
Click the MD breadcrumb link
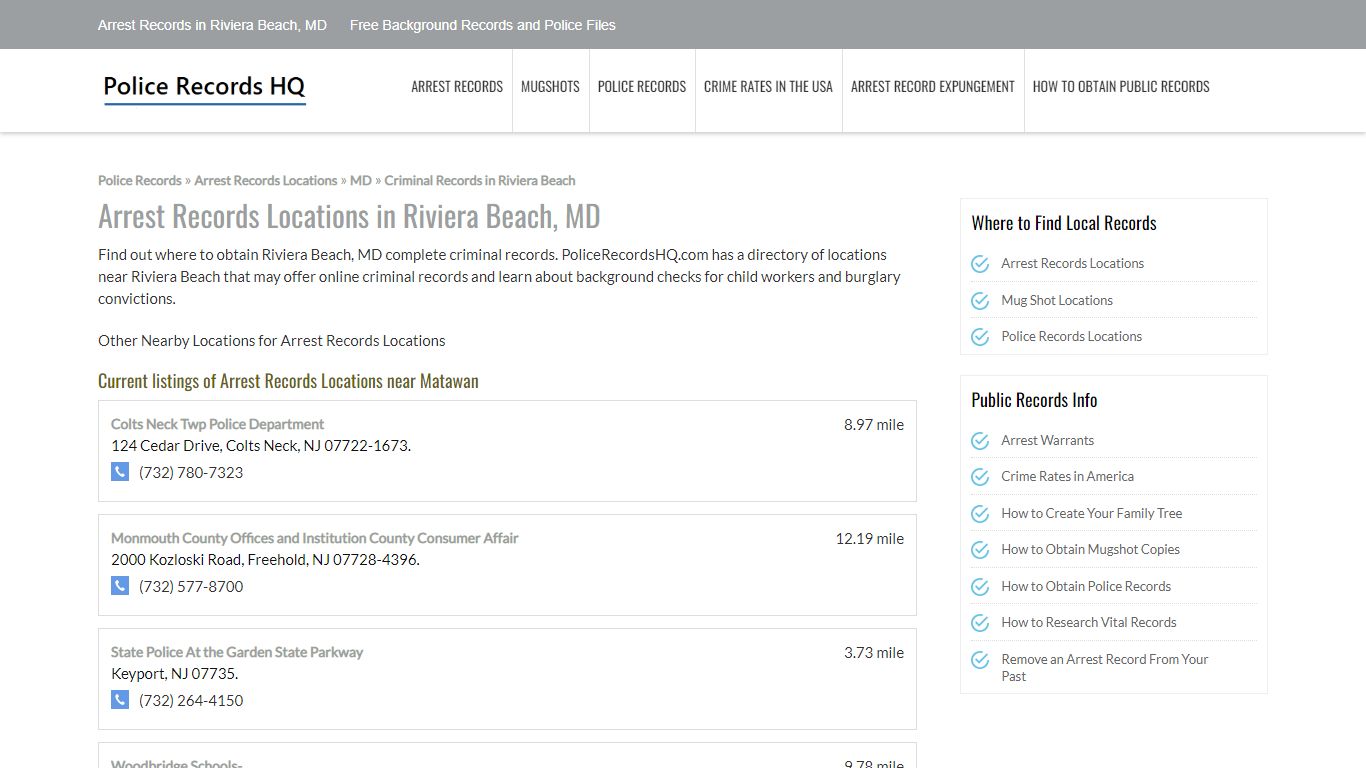(360, 180)
